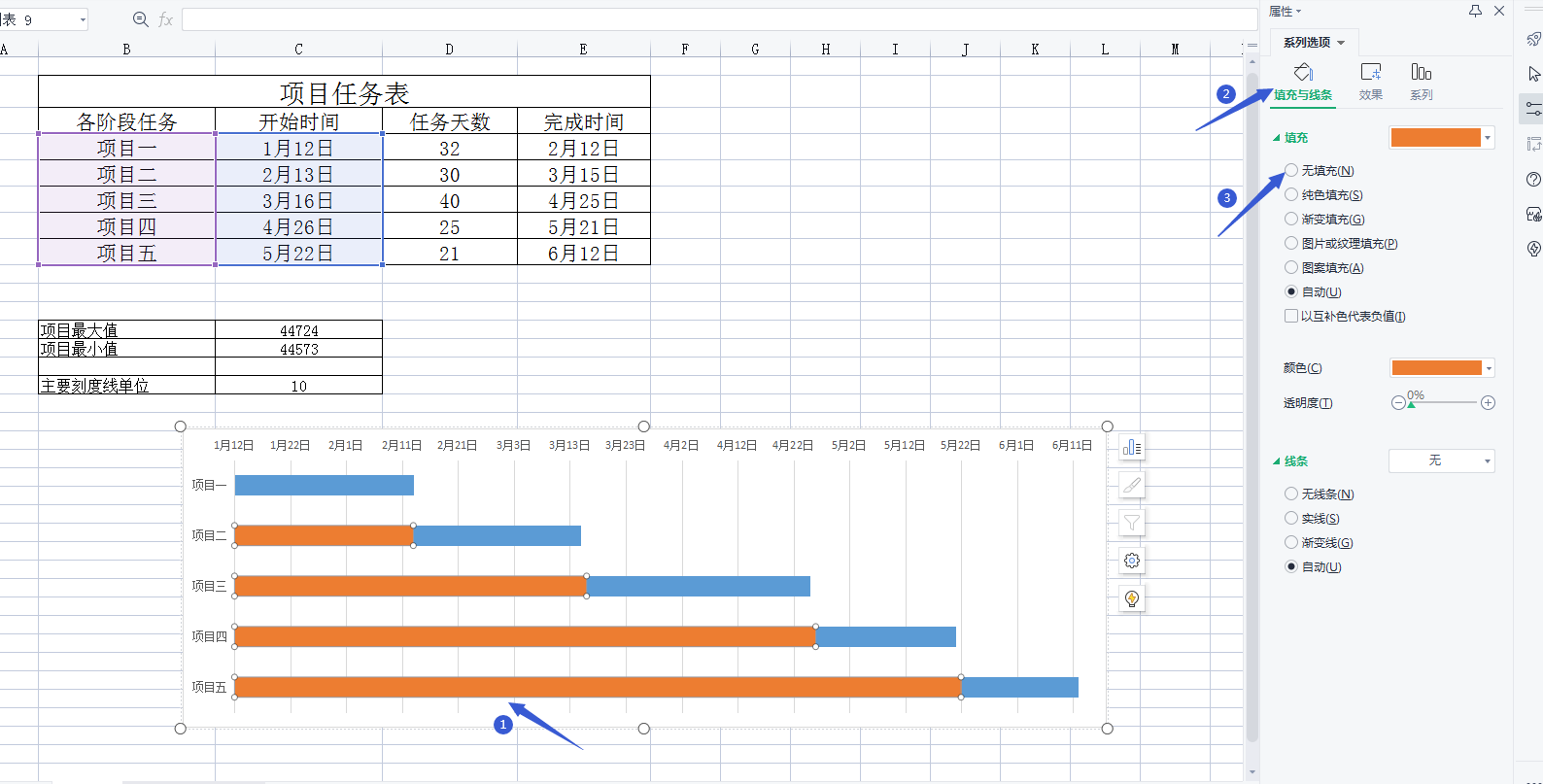
Task: Open the 系列选项 dropdown
Action: point(1314,42)
